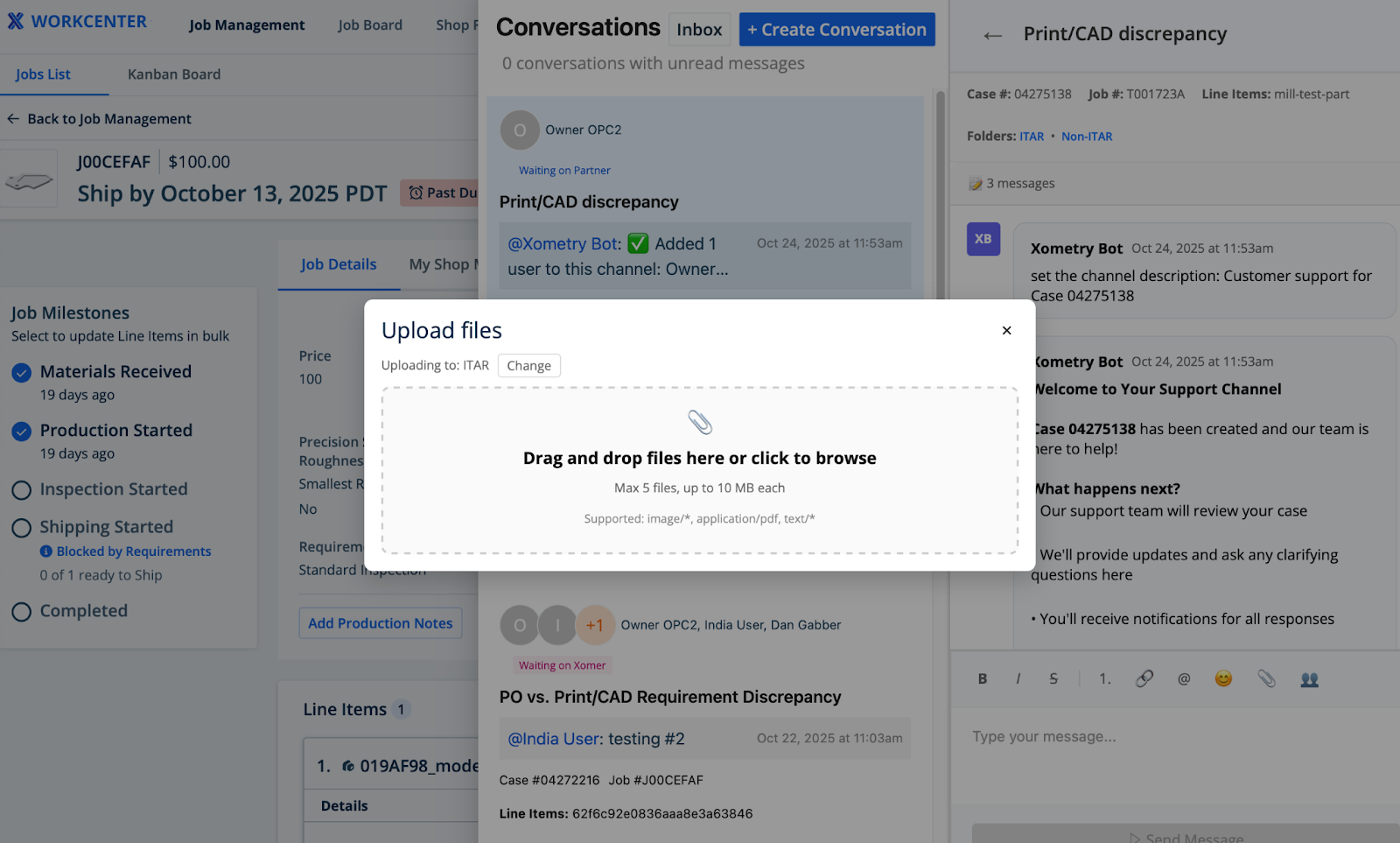This screenshot has width=1400, height=843.
Task: Open the participants icon in message toolbar
Action: click(x=1309, y=678)
